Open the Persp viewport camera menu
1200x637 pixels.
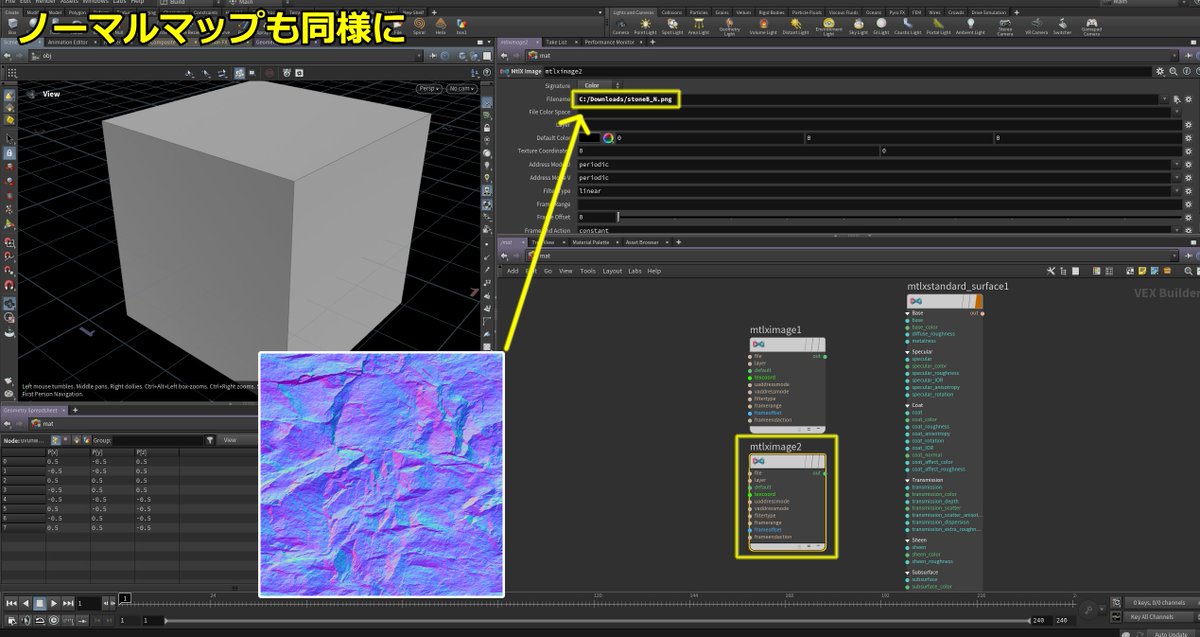[x=431, y=88]
